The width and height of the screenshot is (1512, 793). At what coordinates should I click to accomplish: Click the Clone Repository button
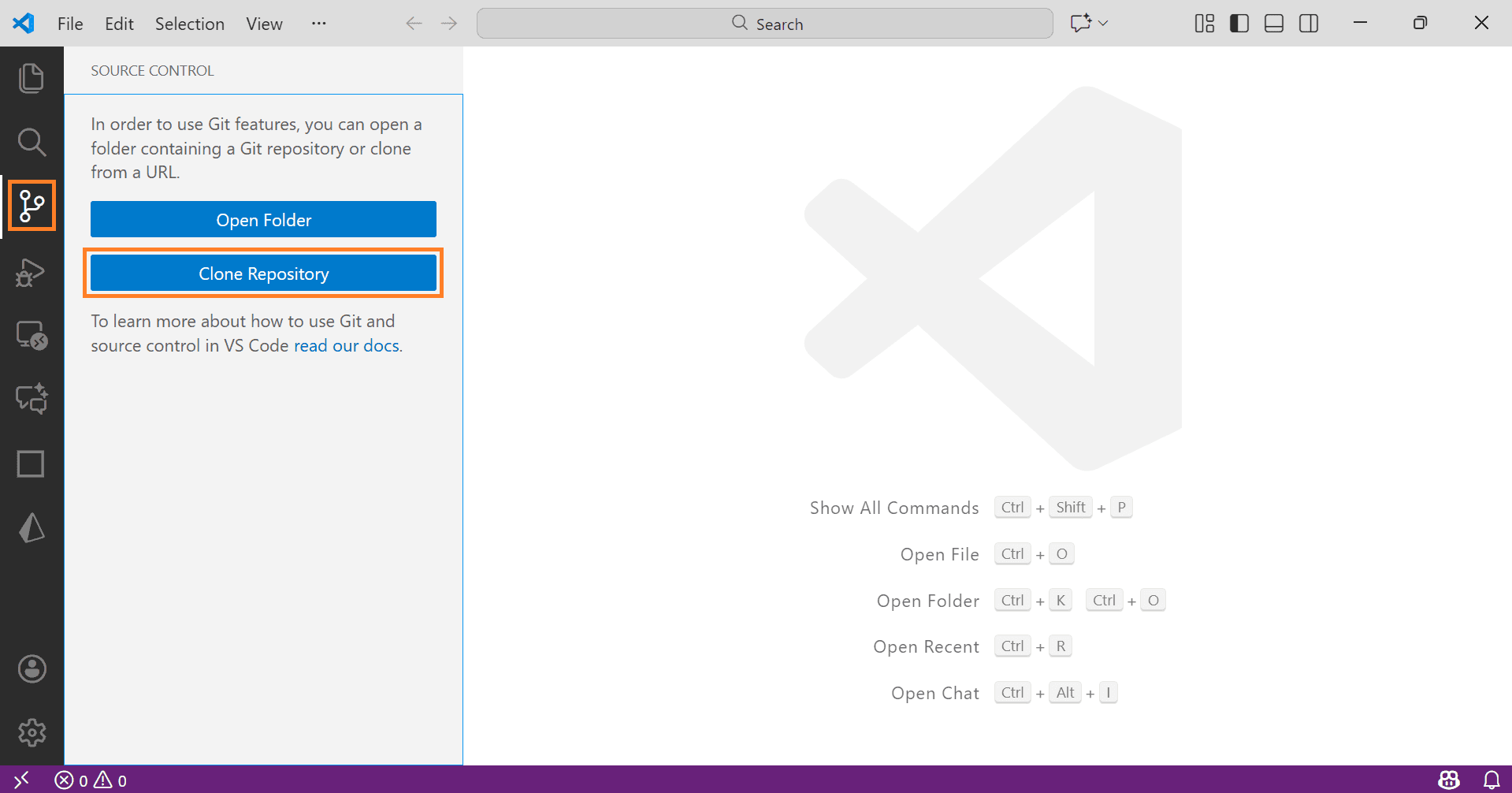pos(263,273)
